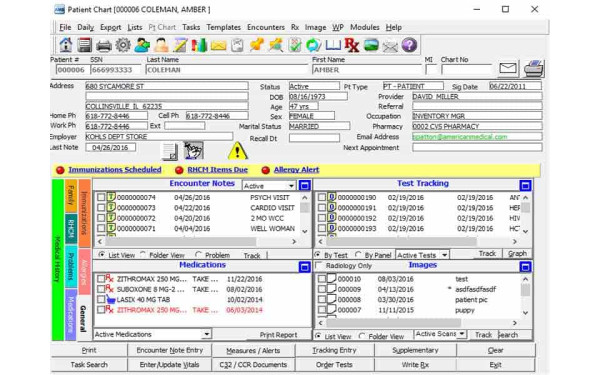
Task: Click the bar chart toolbar icon
Action: tap(199, 45)
